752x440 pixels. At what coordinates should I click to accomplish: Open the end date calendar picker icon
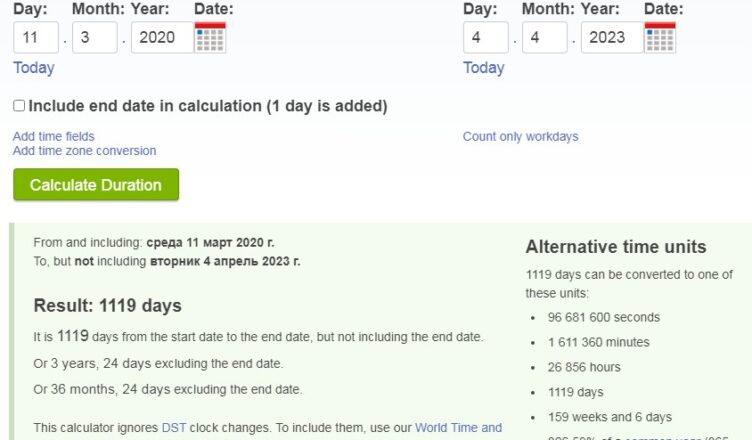(x=660, y=37)
